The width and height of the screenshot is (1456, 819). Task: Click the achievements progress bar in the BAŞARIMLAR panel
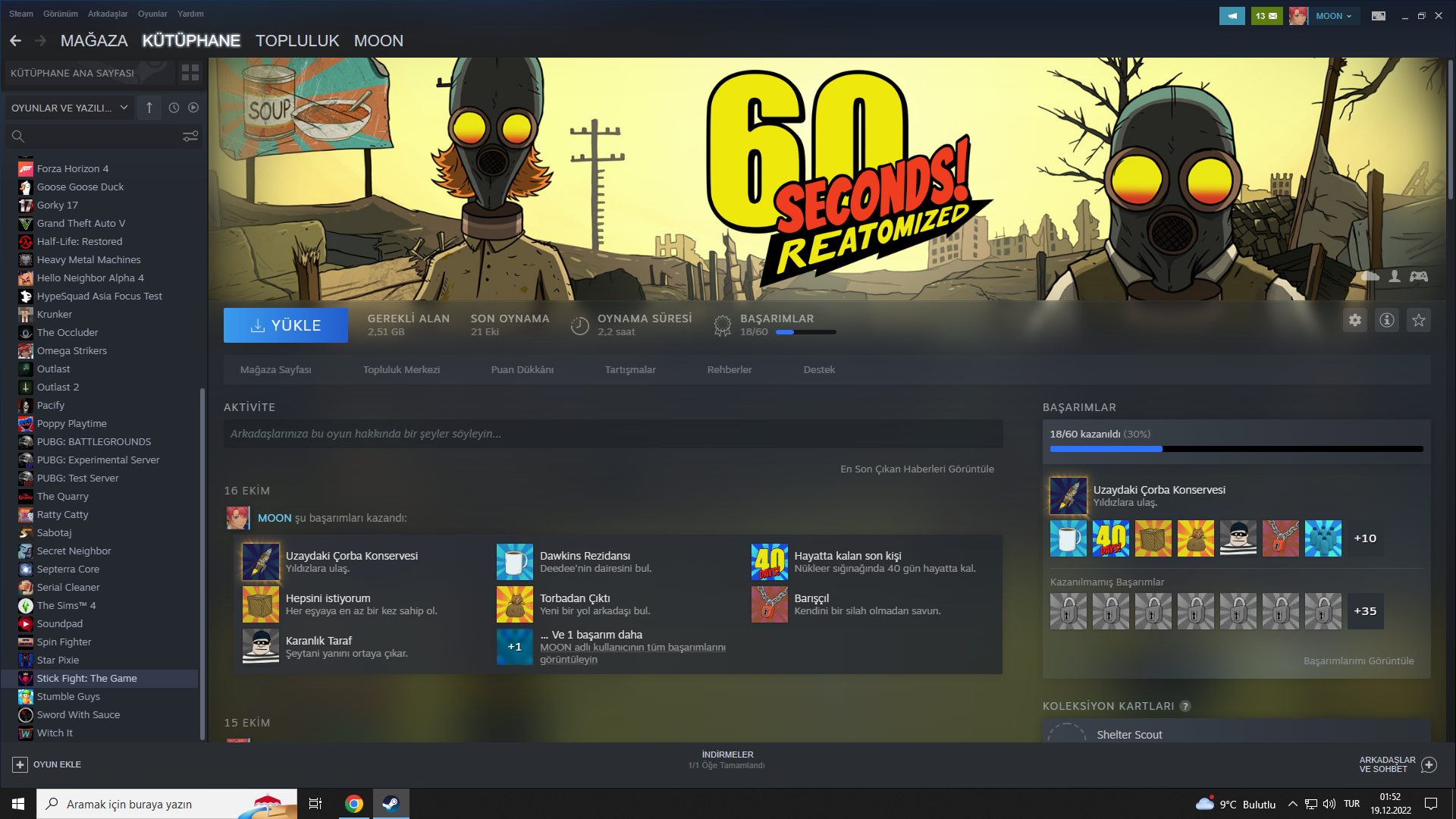1236,449
